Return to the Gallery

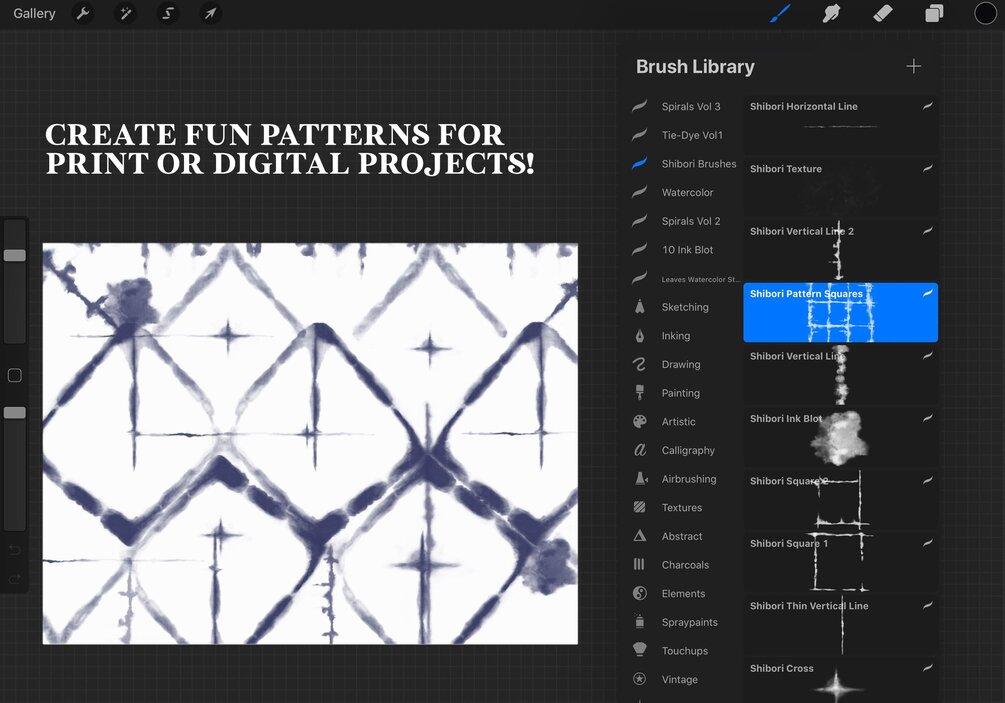[34, 13]
